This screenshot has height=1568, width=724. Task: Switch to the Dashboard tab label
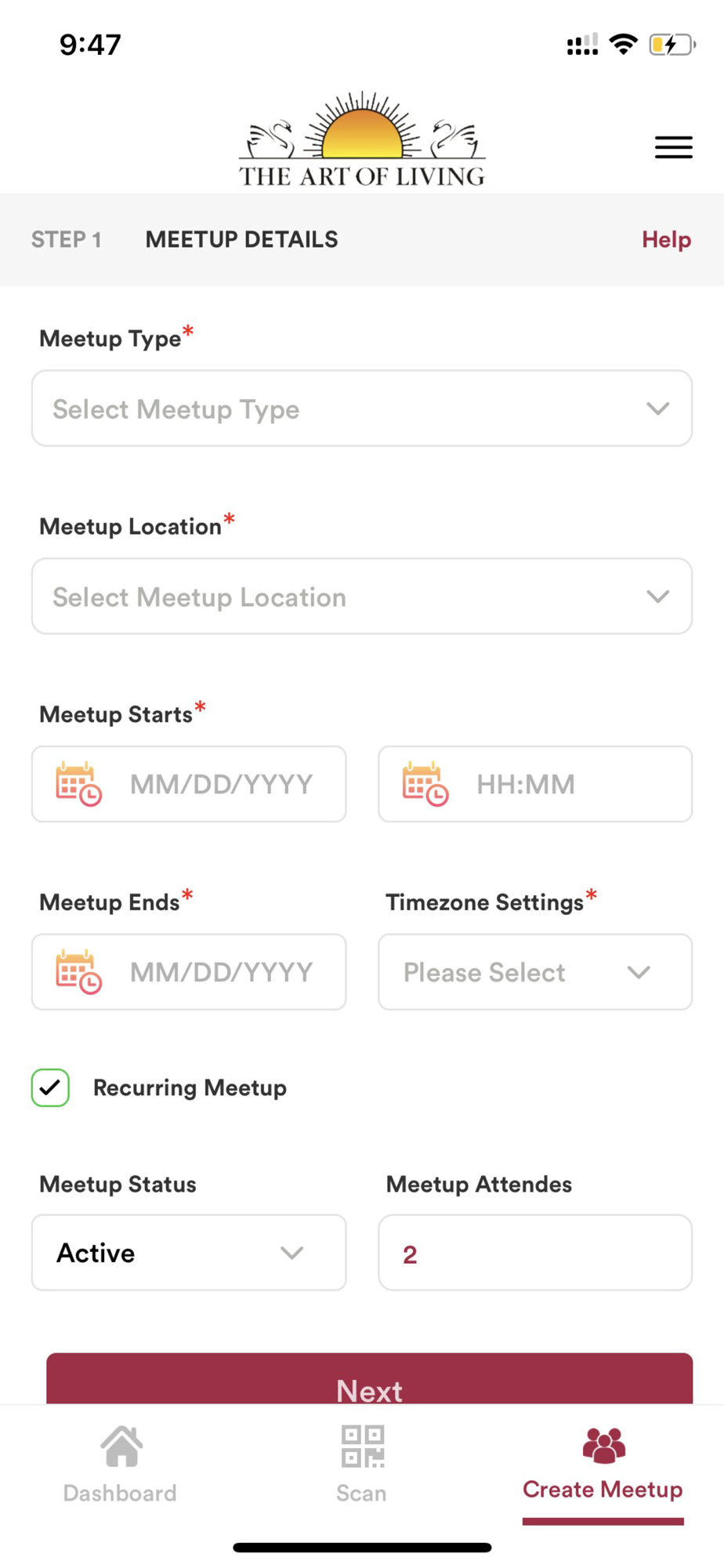click(120, 1493)
